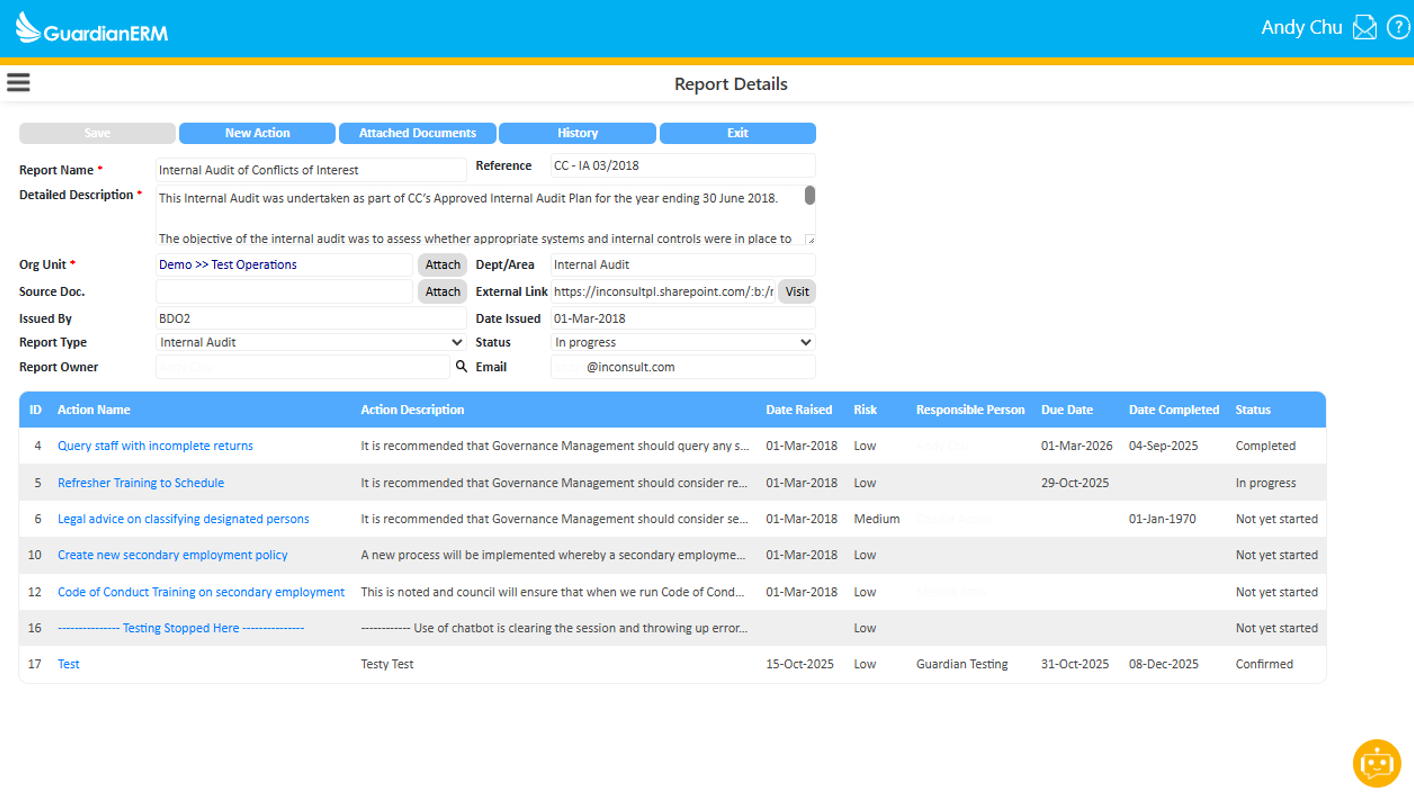
Task: Click the help question mark icon
Action: pos(1397,28)
